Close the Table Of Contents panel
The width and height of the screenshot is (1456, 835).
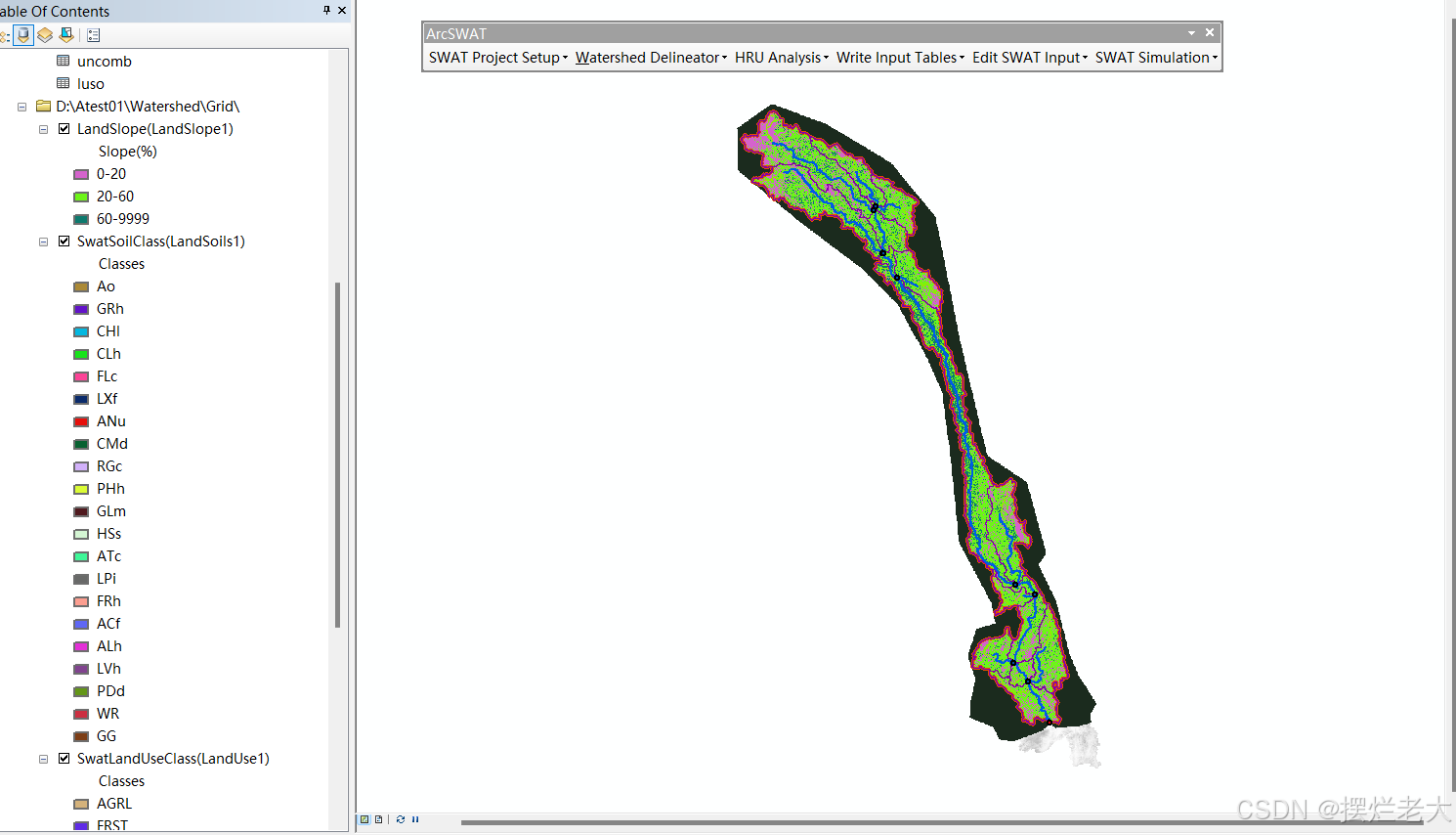point(342,10)
